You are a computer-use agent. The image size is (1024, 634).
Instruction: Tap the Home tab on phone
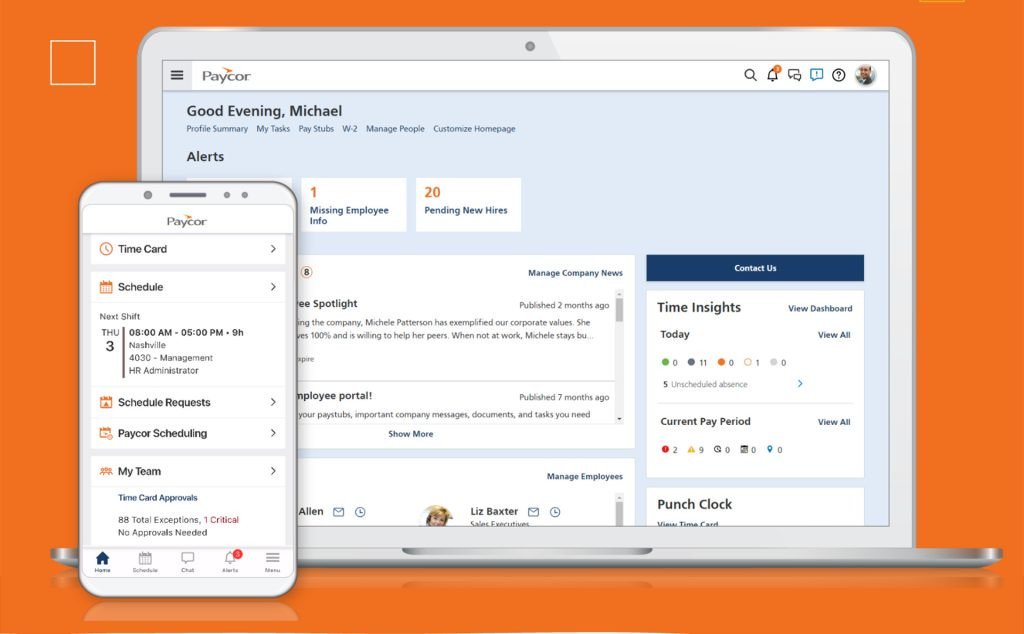(x=103, y=562)
